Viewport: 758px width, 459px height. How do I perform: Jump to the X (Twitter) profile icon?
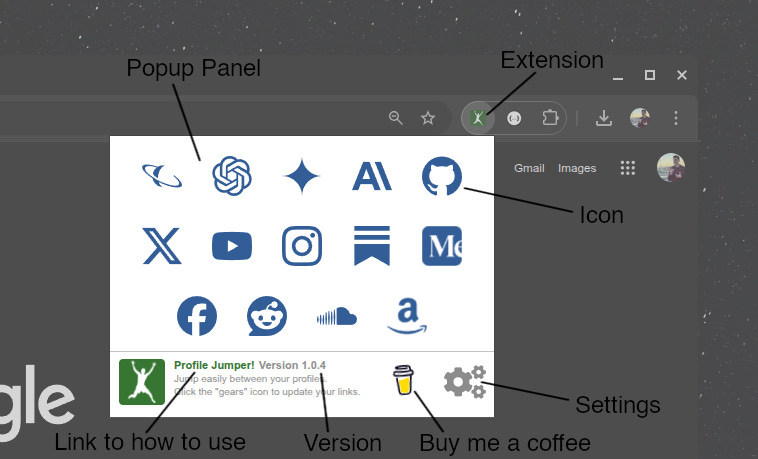coord(162,246)
